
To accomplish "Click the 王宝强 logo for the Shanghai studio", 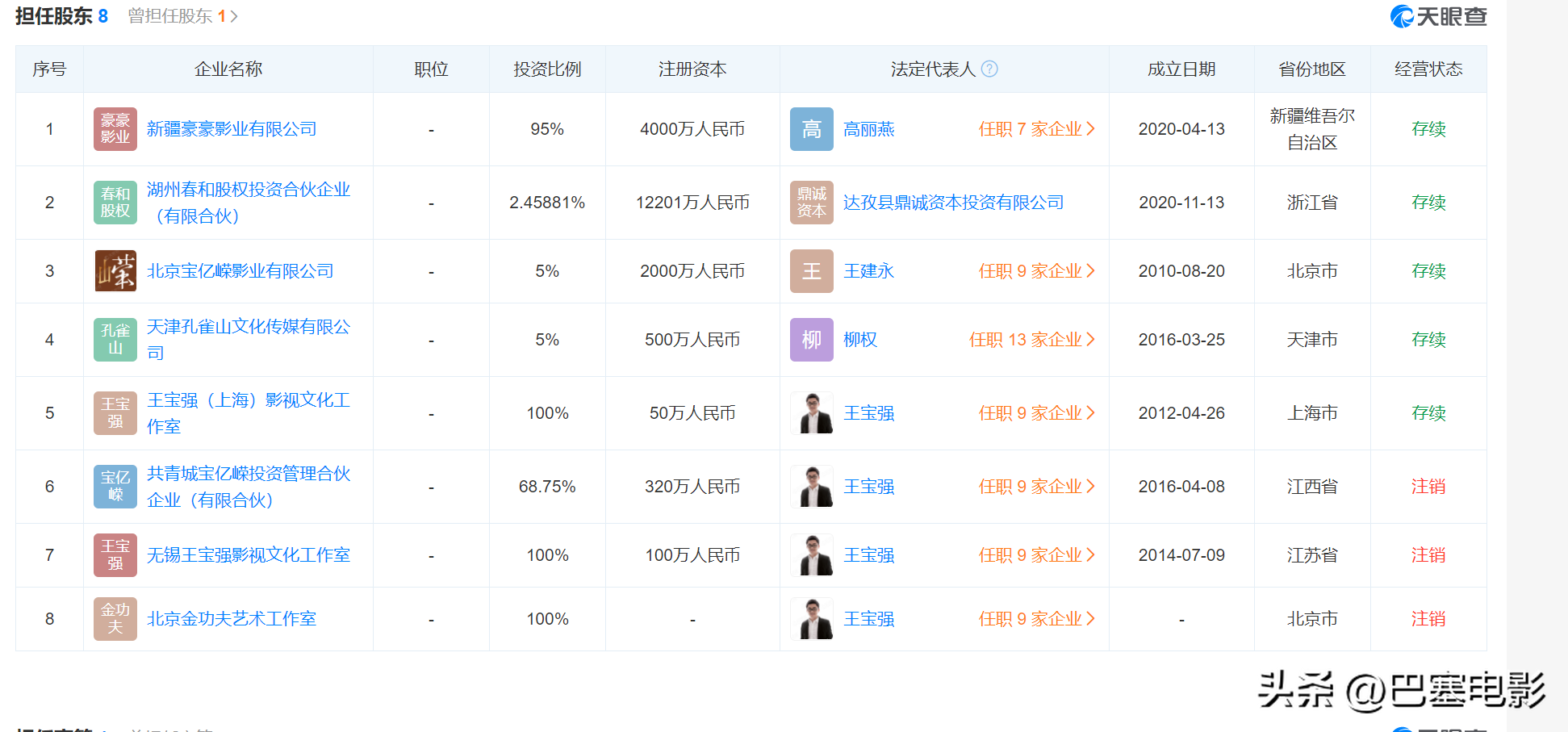I will (x=115, y=413).
